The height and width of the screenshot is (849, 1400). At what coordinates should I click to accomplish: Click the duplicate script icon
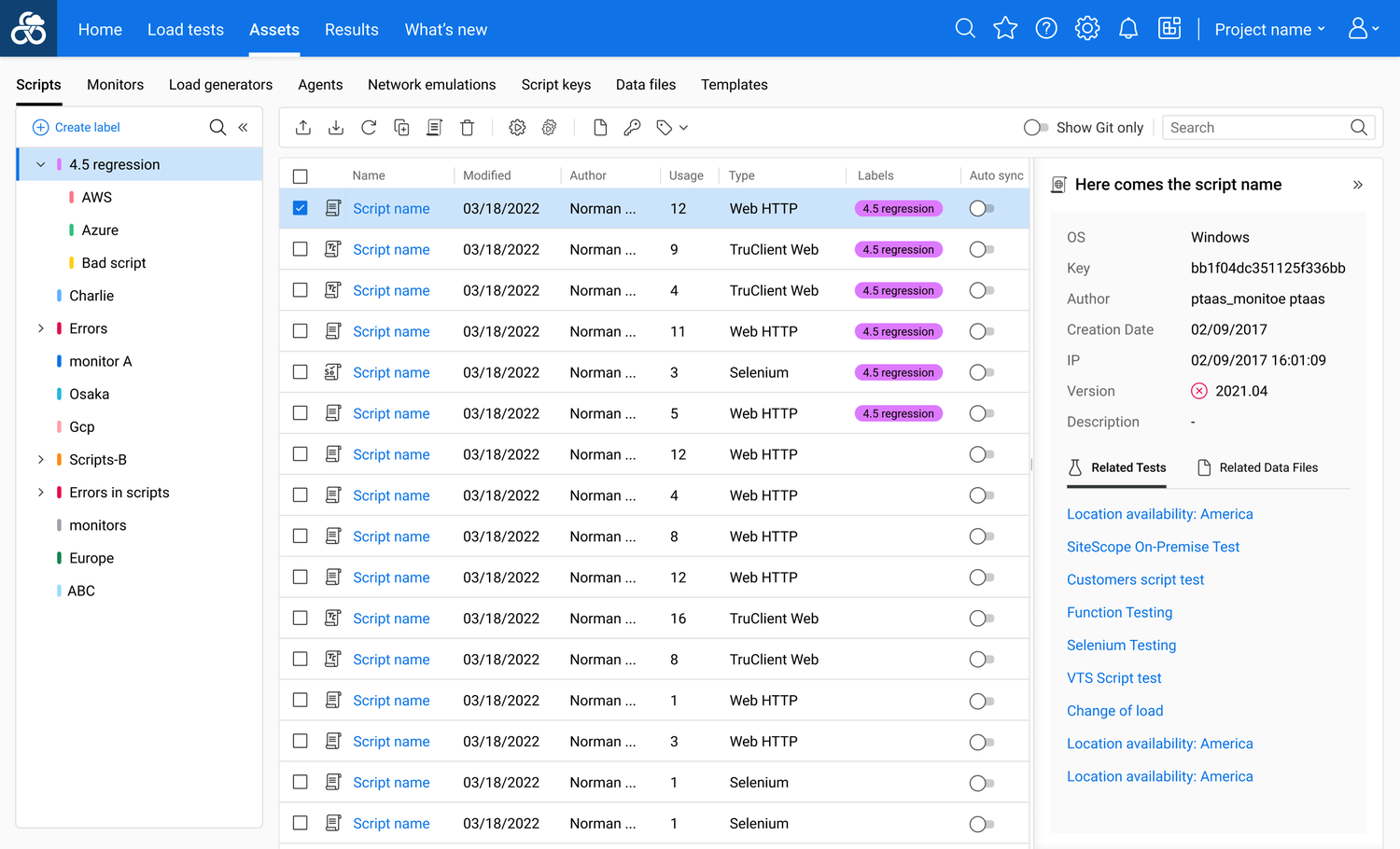coord(401,128)
